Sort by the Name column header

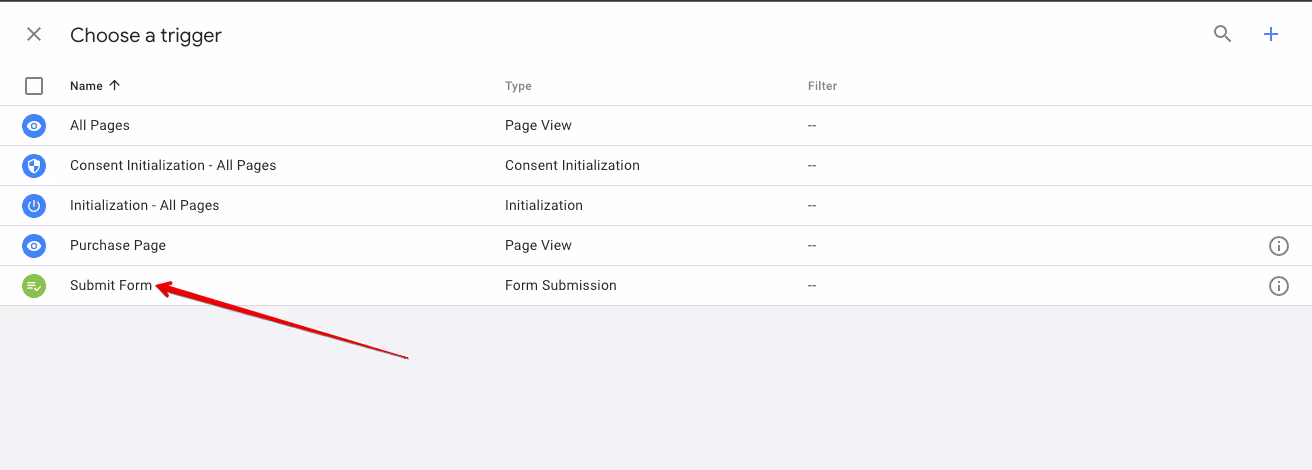[95, 86]
